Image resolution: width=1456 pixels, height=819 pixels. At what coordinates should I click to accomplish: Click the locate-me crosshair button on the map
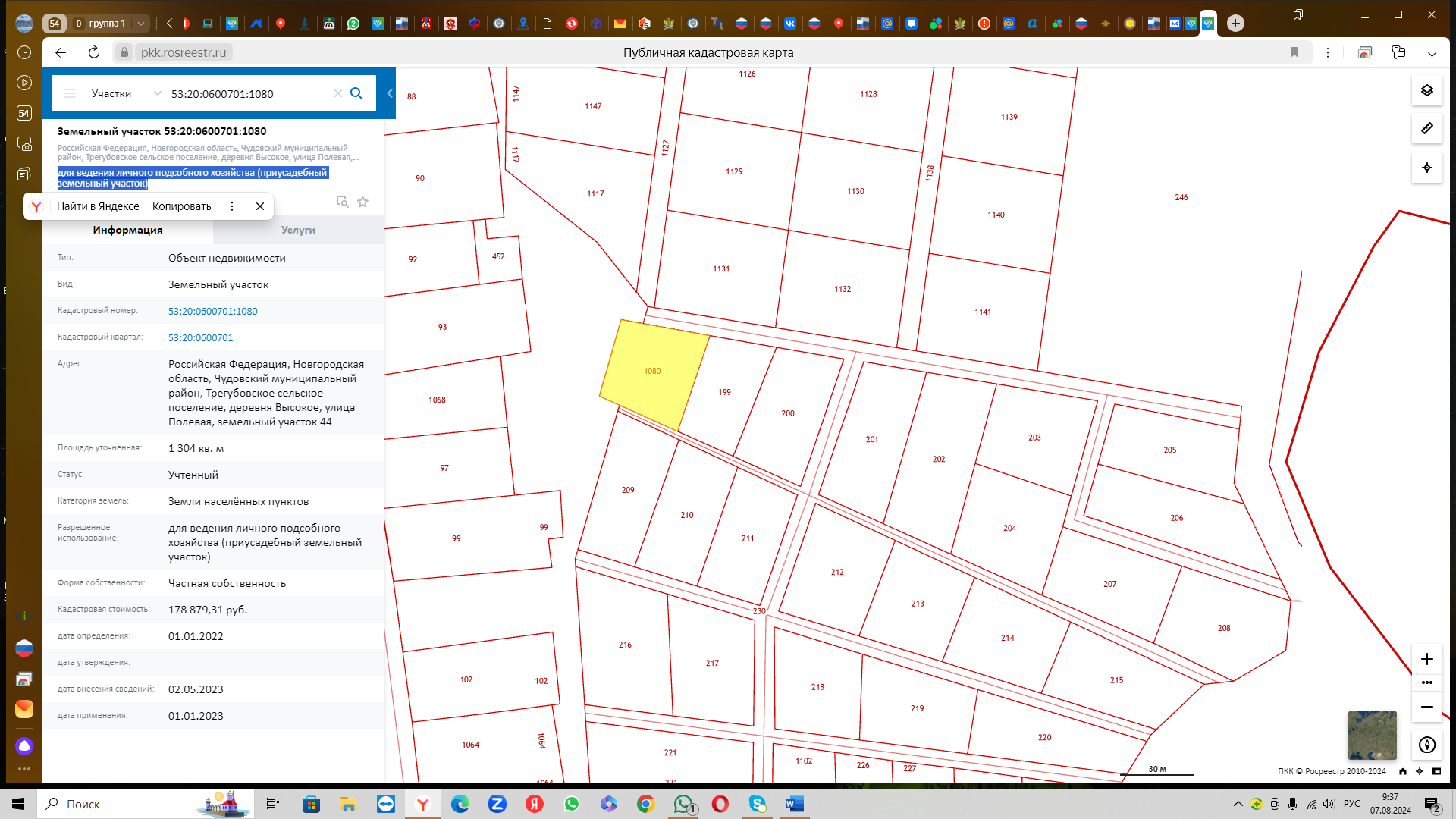pos(1426,168)
